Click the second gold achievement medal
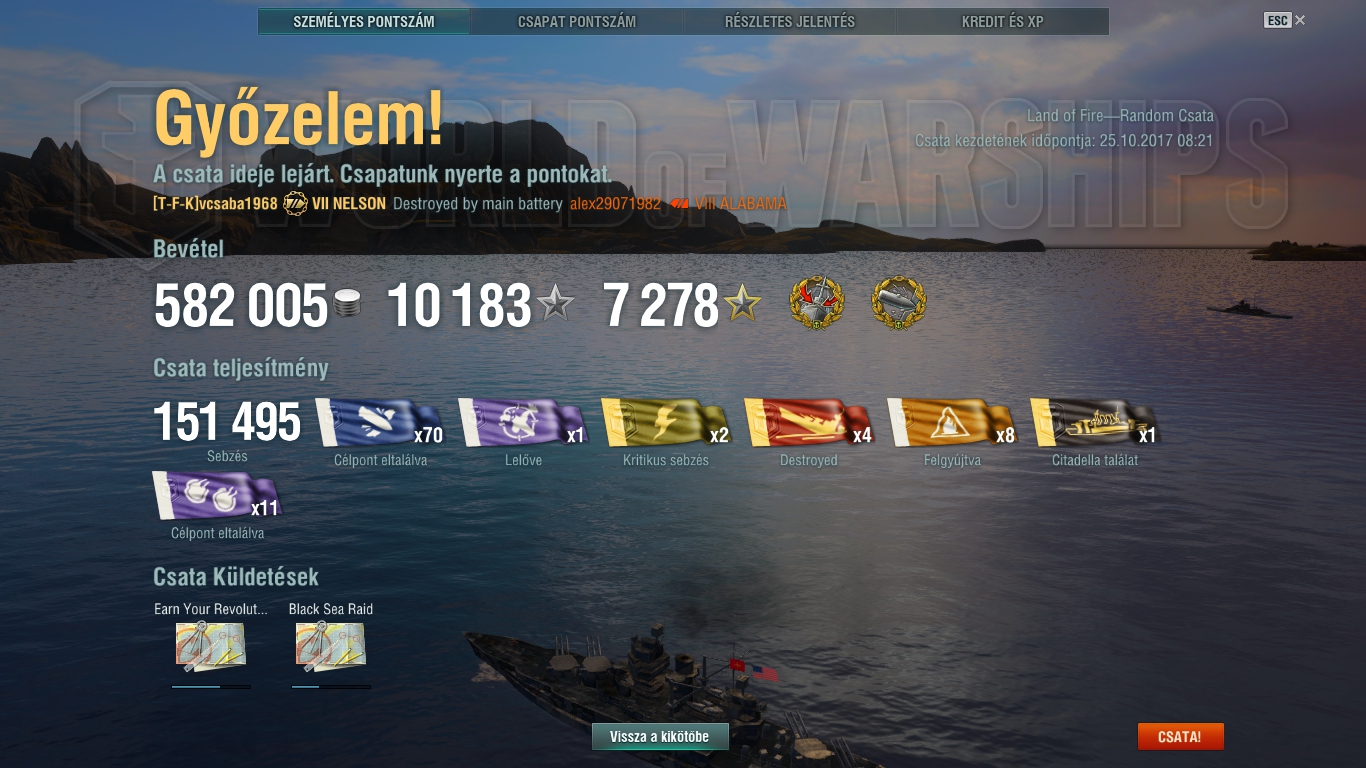The width and height of the screenshot is (1366, 768). click(899, 304)
